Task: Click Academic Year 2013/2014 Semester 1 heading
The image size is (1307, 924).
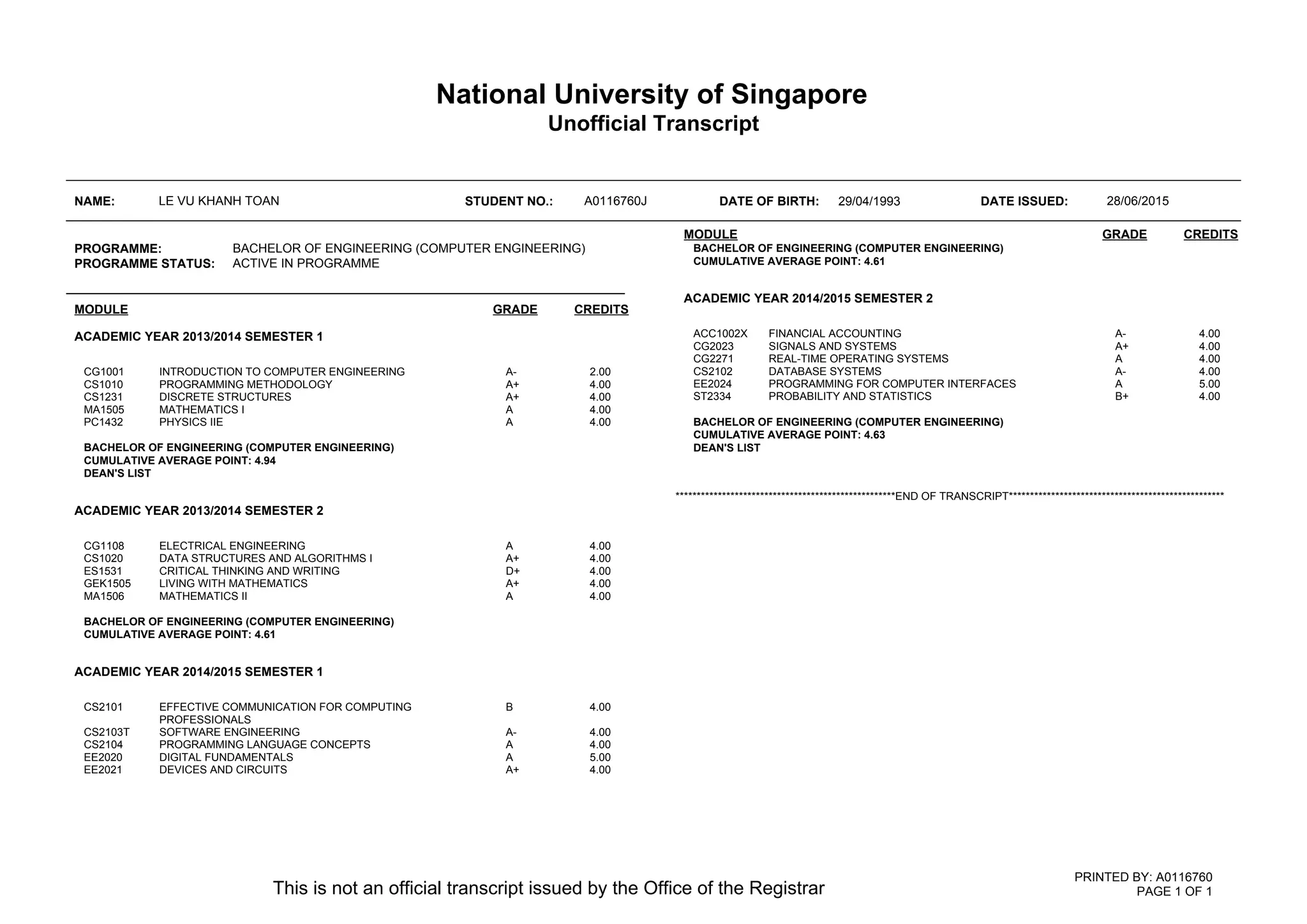Action: tap(198, 337)
